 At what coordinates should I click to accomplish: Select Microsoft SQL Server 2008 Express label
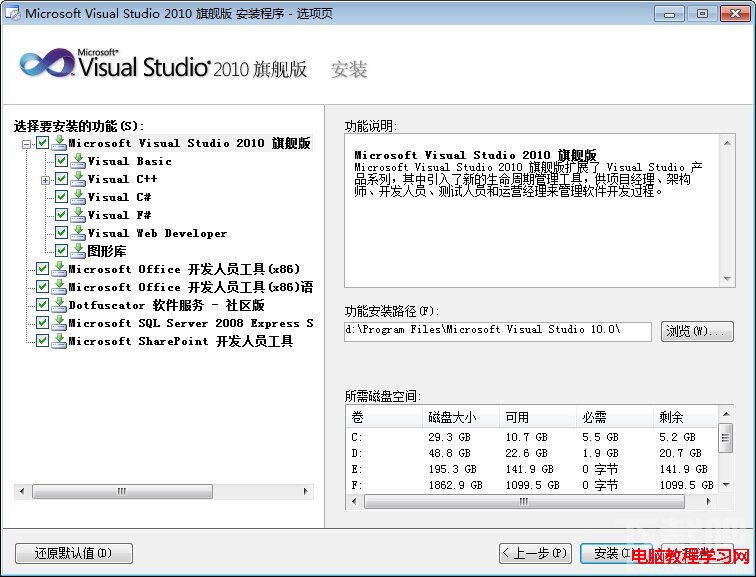(190, 323)
